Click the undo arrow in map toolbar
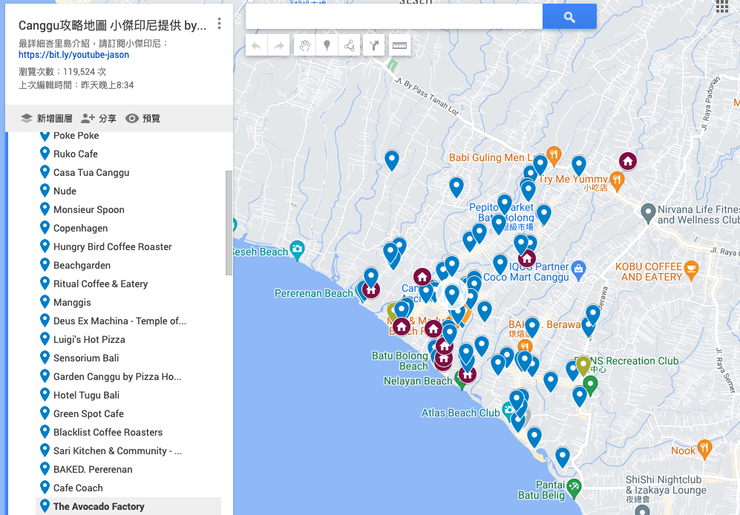 click(x=256, y=45)
